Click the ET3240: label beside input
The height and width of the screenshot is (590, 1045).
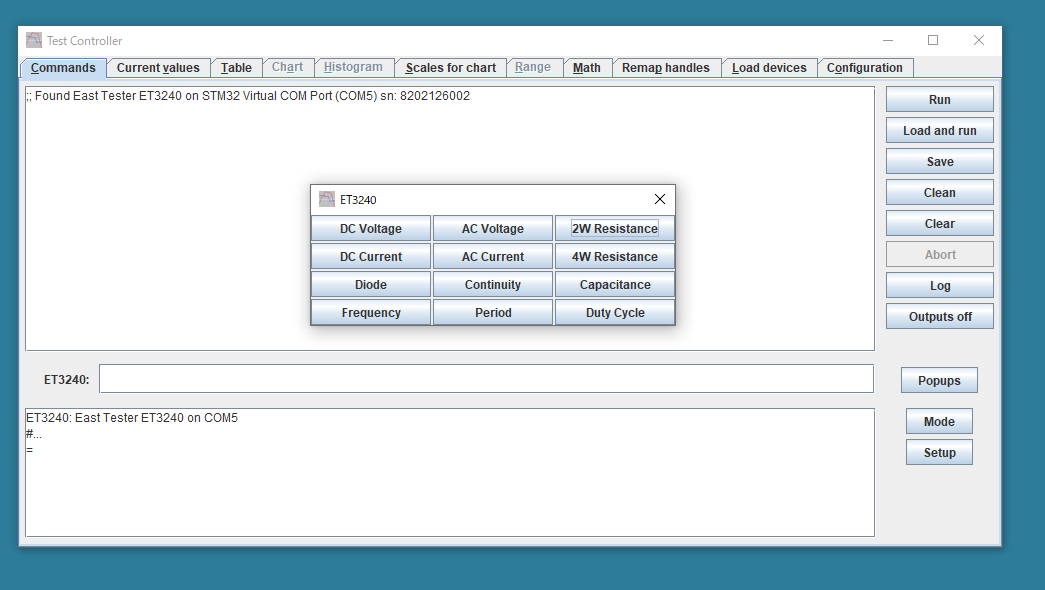67,379
